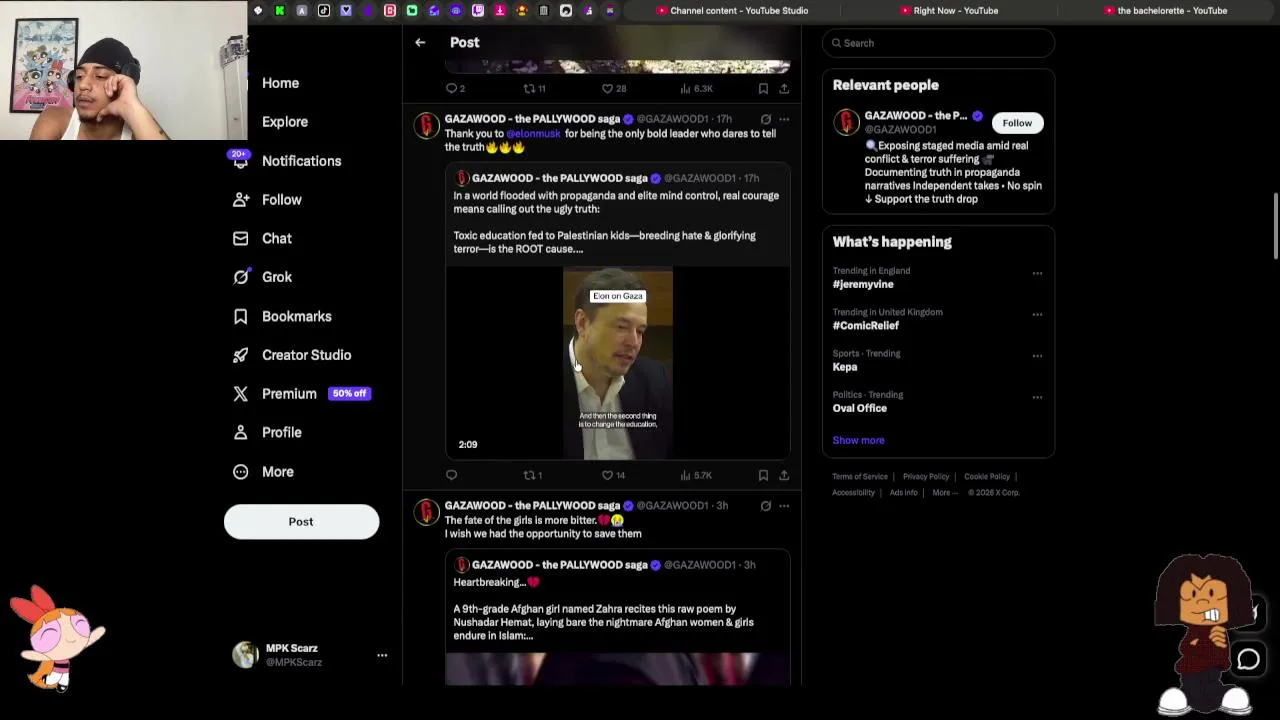
Task: Switch to the bachelorette - YouTube tab
Action: pyautogui.click(x=1165, y=11)
